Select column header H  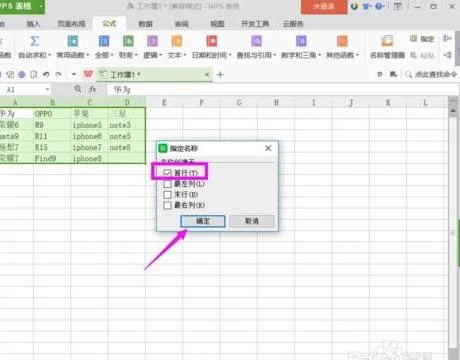[x=276, y=103]
